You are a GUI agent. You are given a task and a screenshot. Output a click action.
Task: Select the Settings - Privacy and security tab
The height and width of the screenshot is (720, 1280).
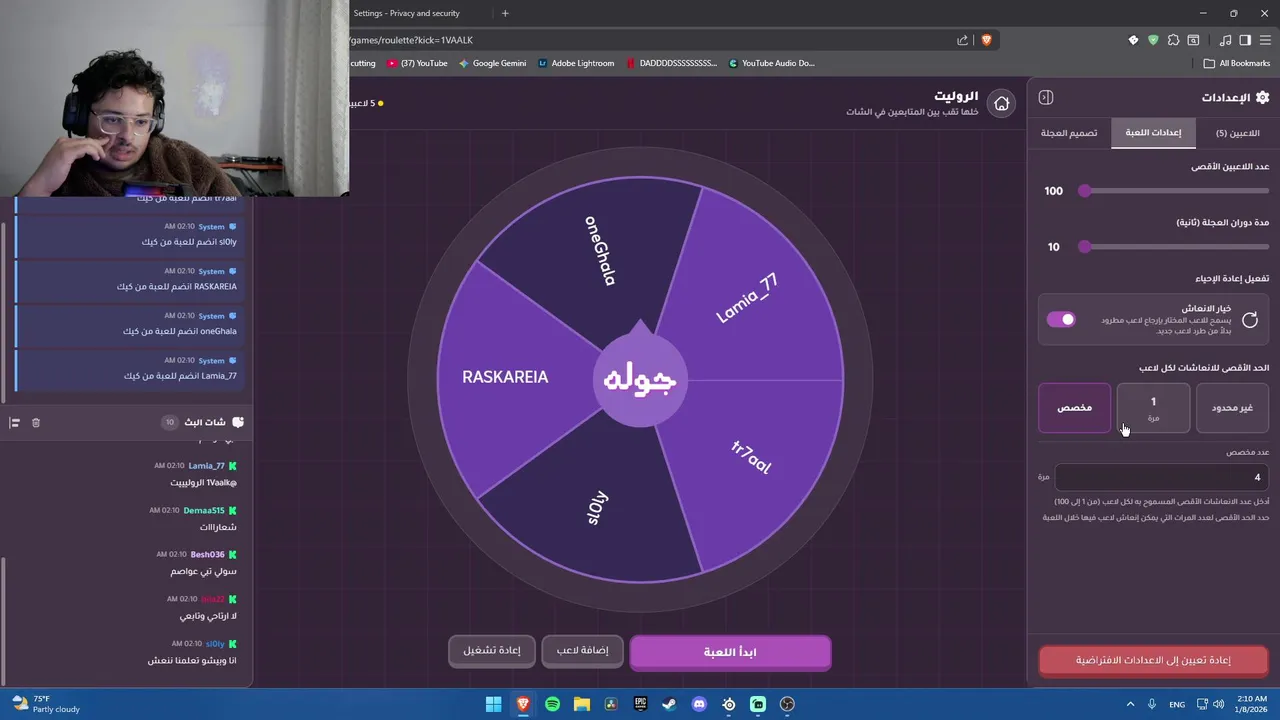(407, 13)
